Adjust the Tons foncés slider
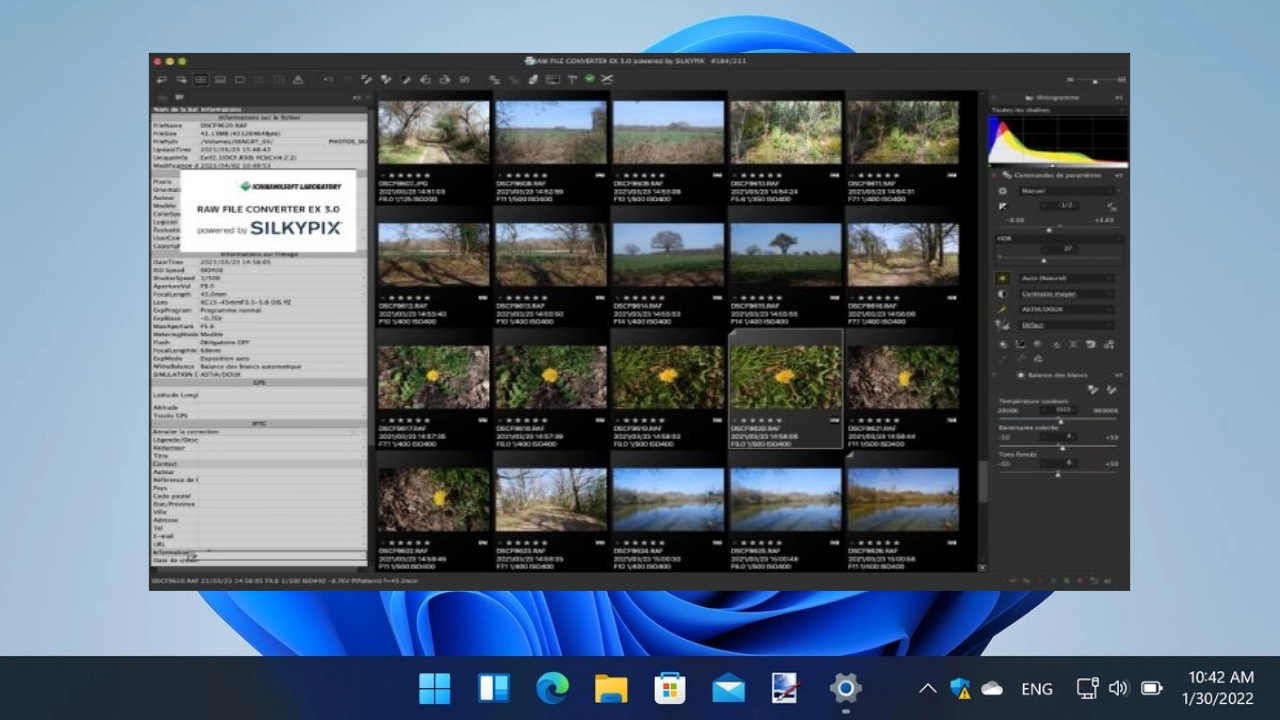 point(1059,473)
